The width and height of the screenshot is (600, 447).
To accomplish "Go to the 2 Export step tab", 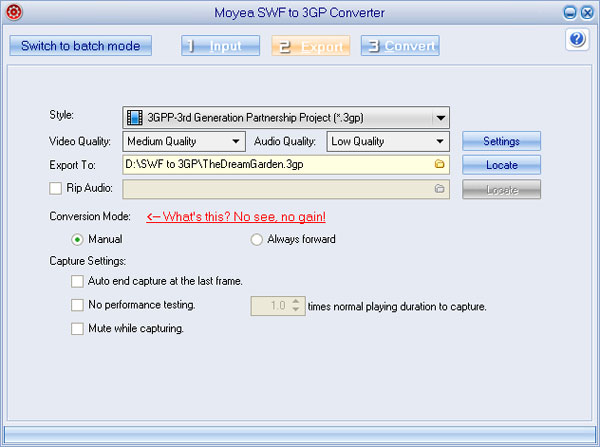I will coord(311,46).
